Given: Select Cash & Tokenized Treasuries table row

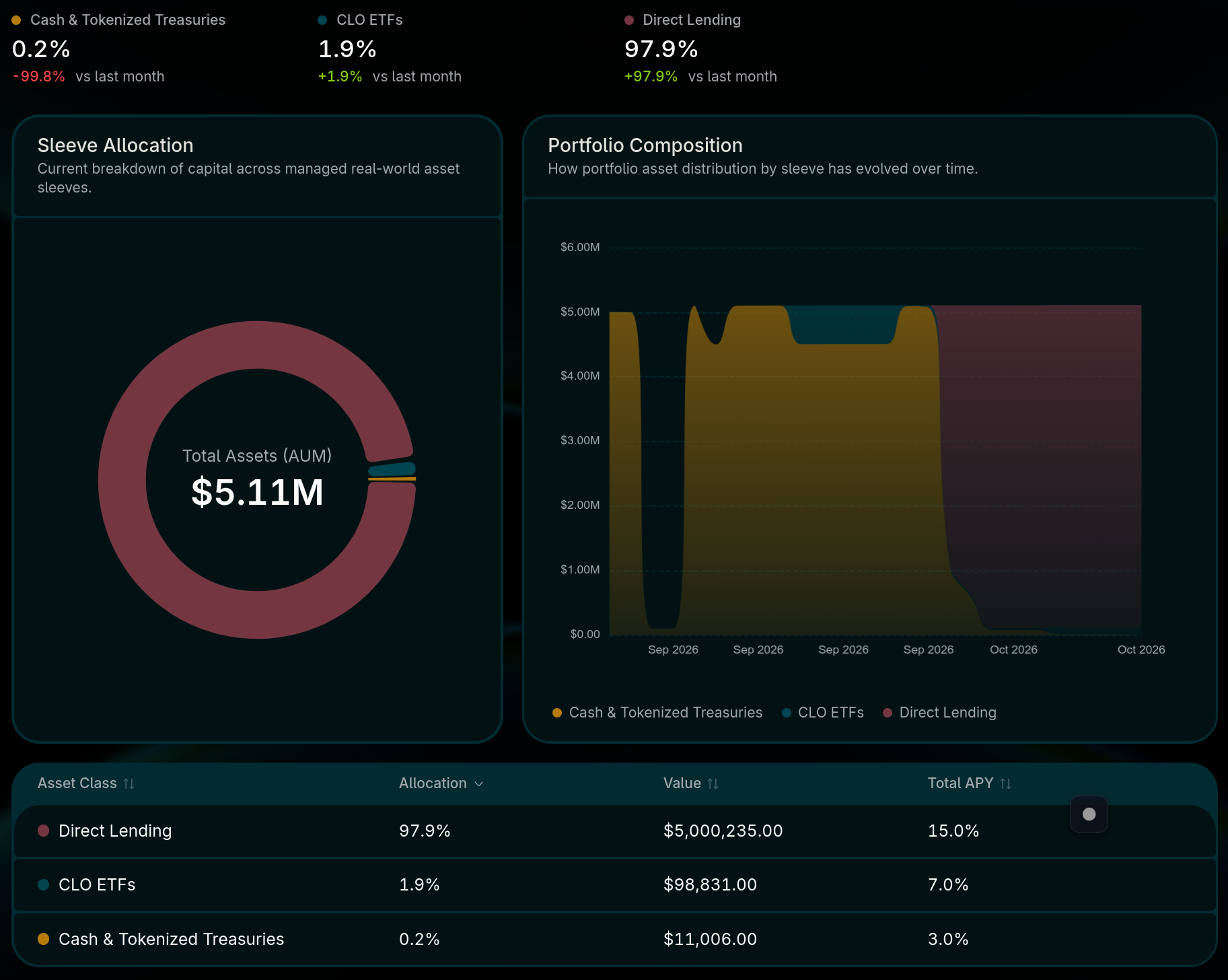Looking at the screenshot, I should [614, 939].
